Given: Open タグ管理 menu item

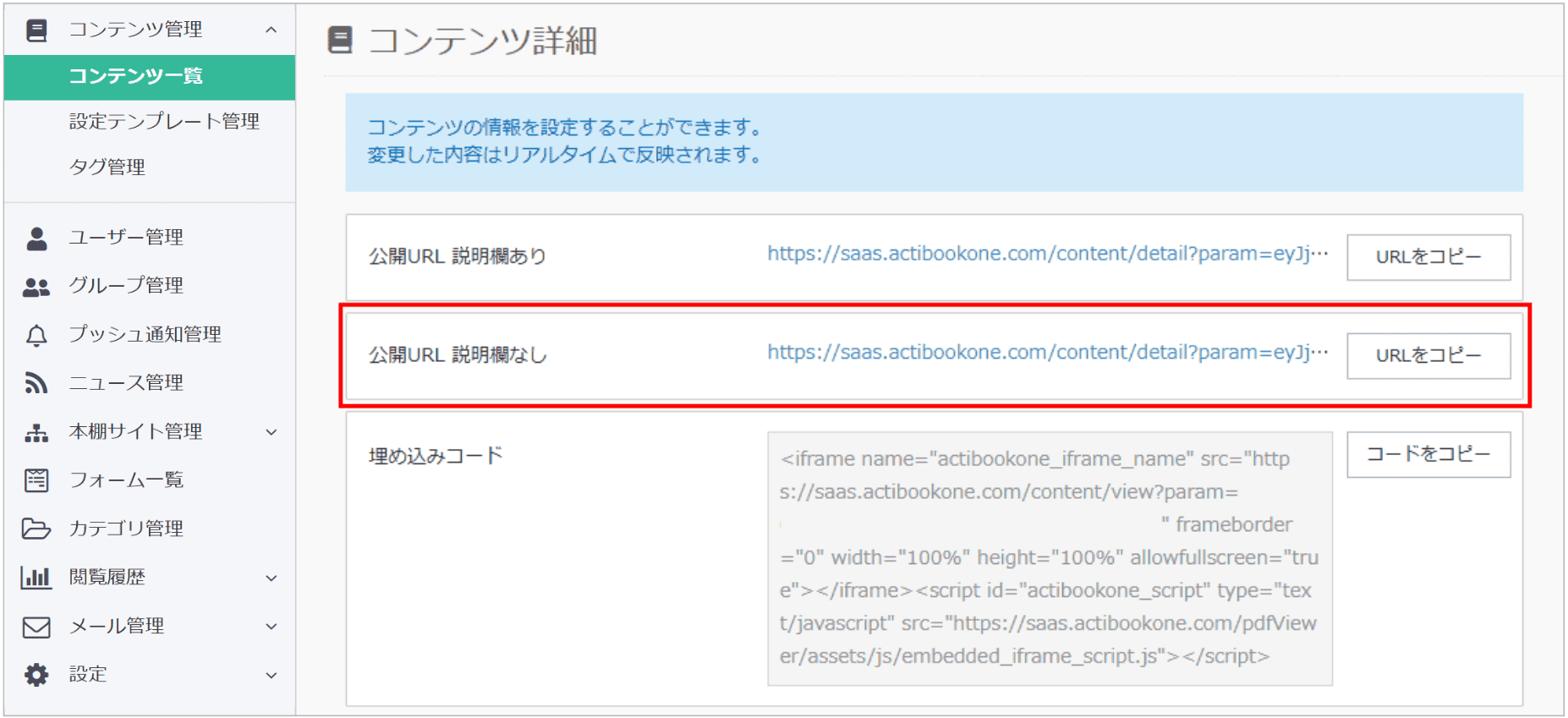Looking at the screenshot, I should pos(107,167).
